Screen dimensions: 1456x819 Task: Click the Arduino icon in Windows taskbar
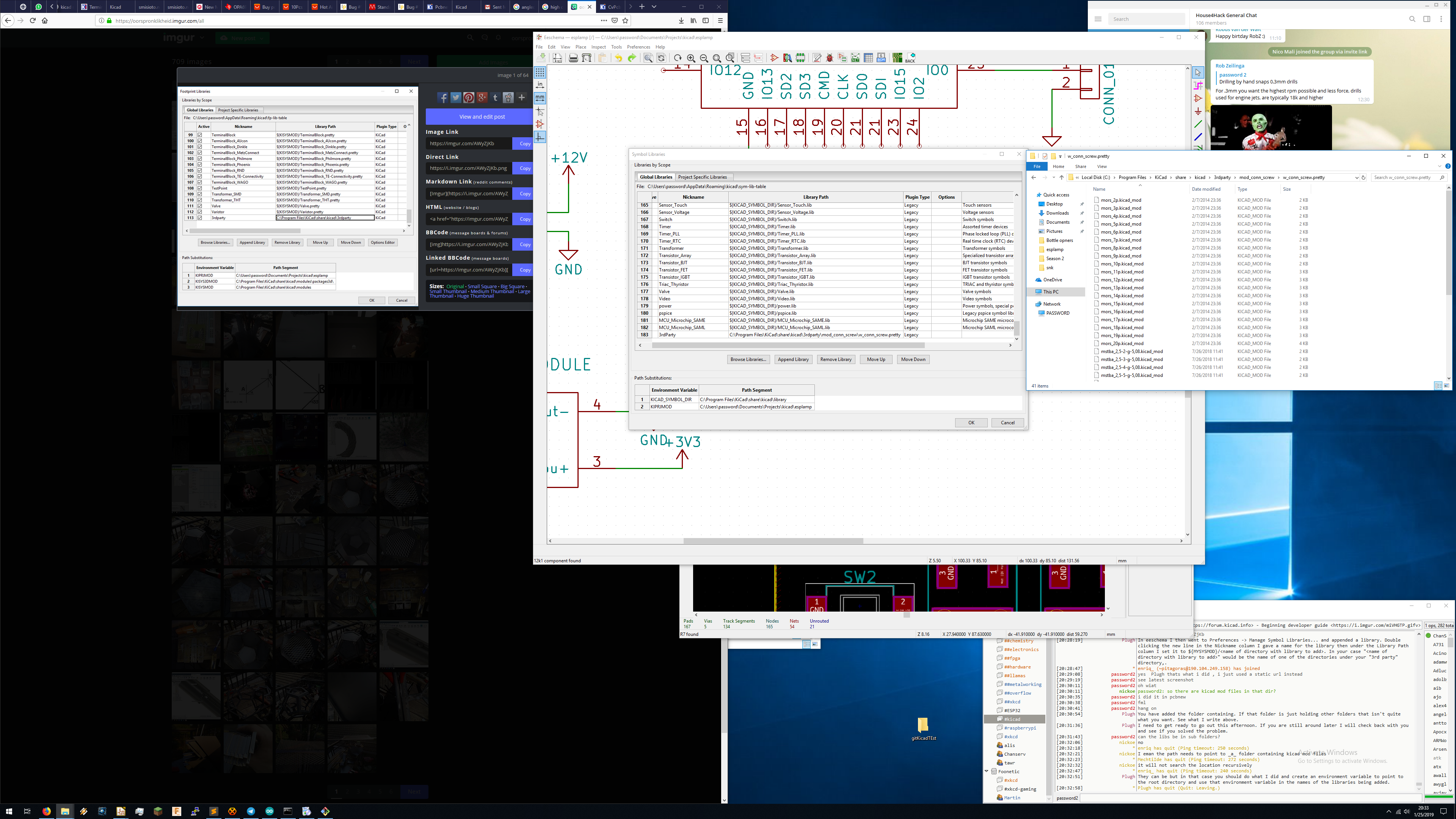(x=270, y=811)
